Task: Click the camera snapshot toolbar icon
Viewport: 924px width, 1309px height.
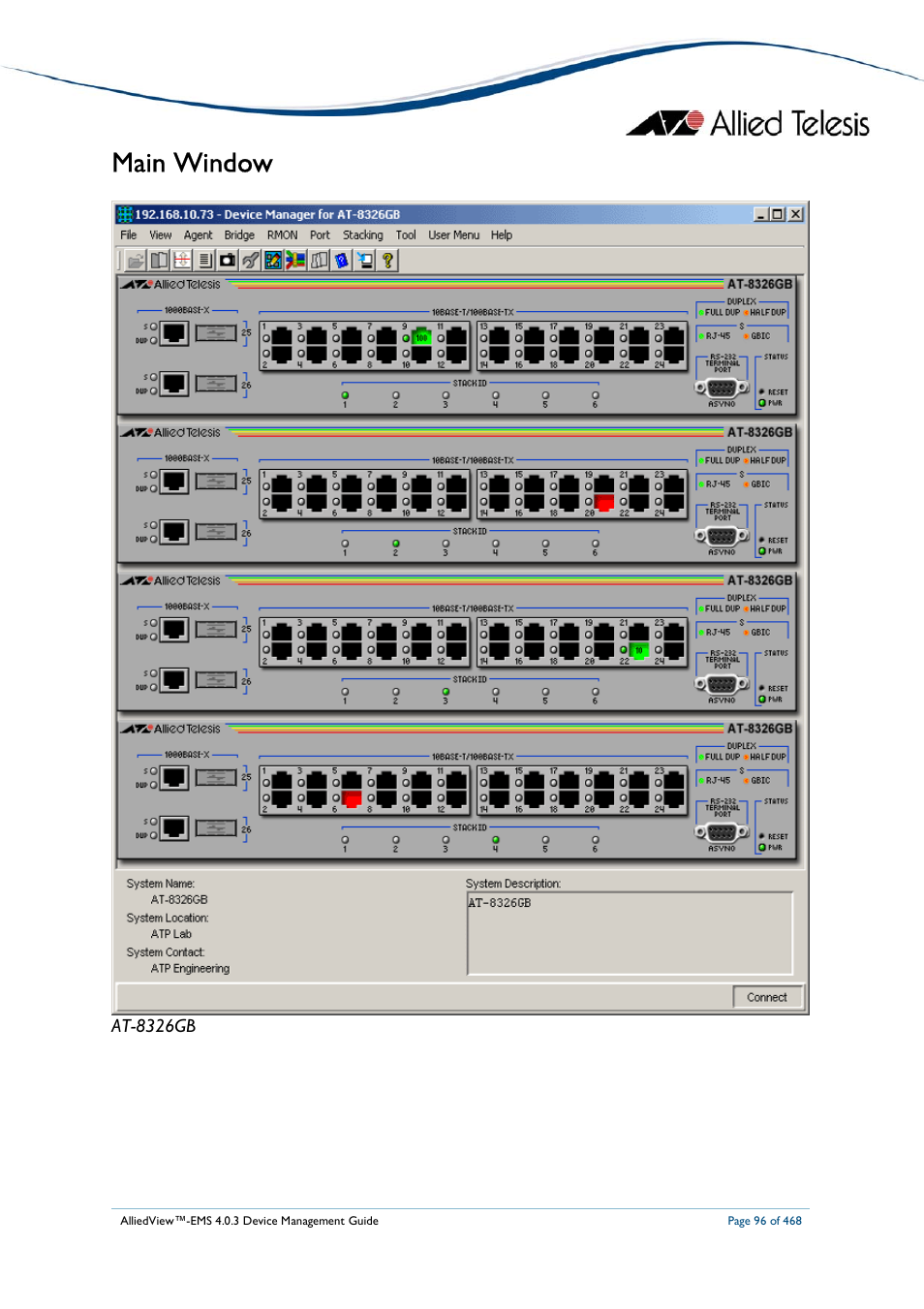Action: point(228,261)
